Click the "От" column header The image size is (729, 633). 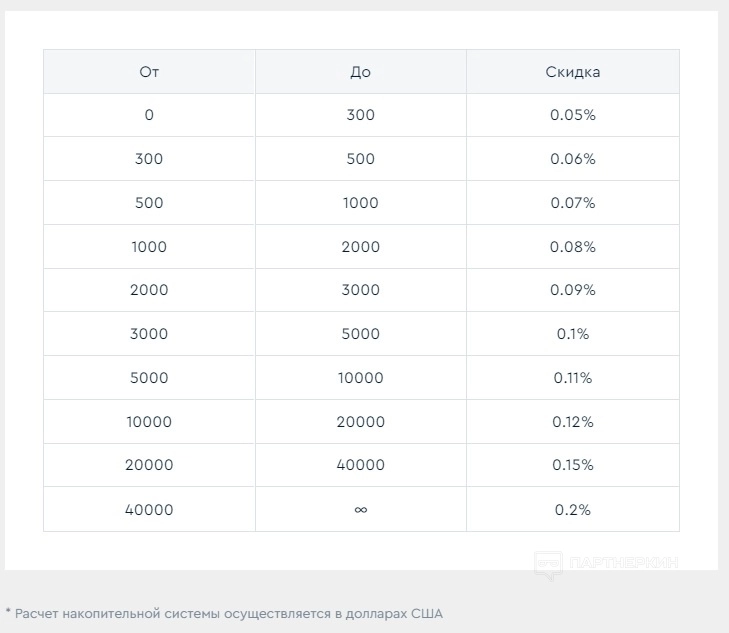pyautogui.click(x=149, y=72)
